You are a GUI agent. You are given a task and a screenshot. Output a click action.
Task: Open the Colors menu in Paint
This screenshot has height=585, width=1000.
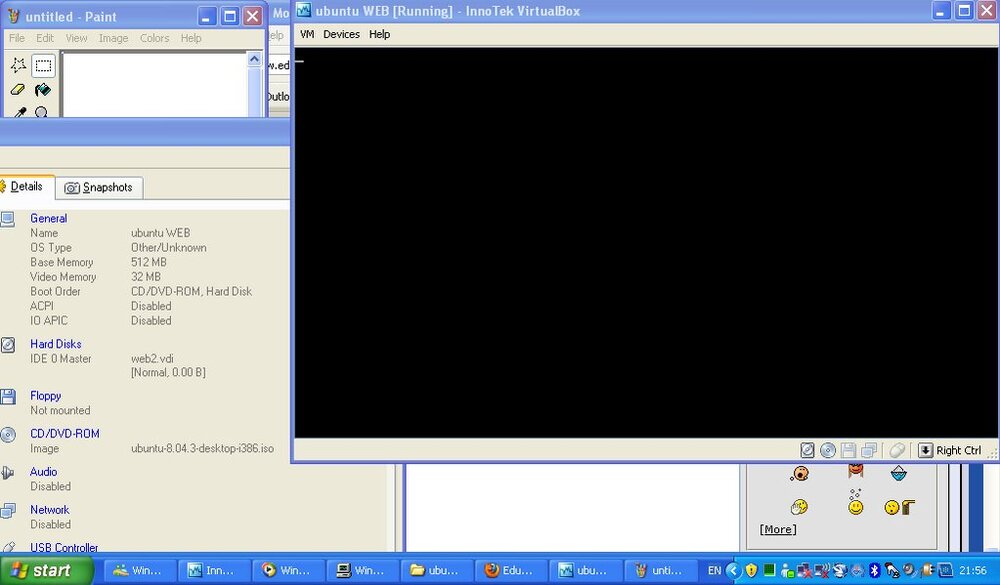click(154, 38)
